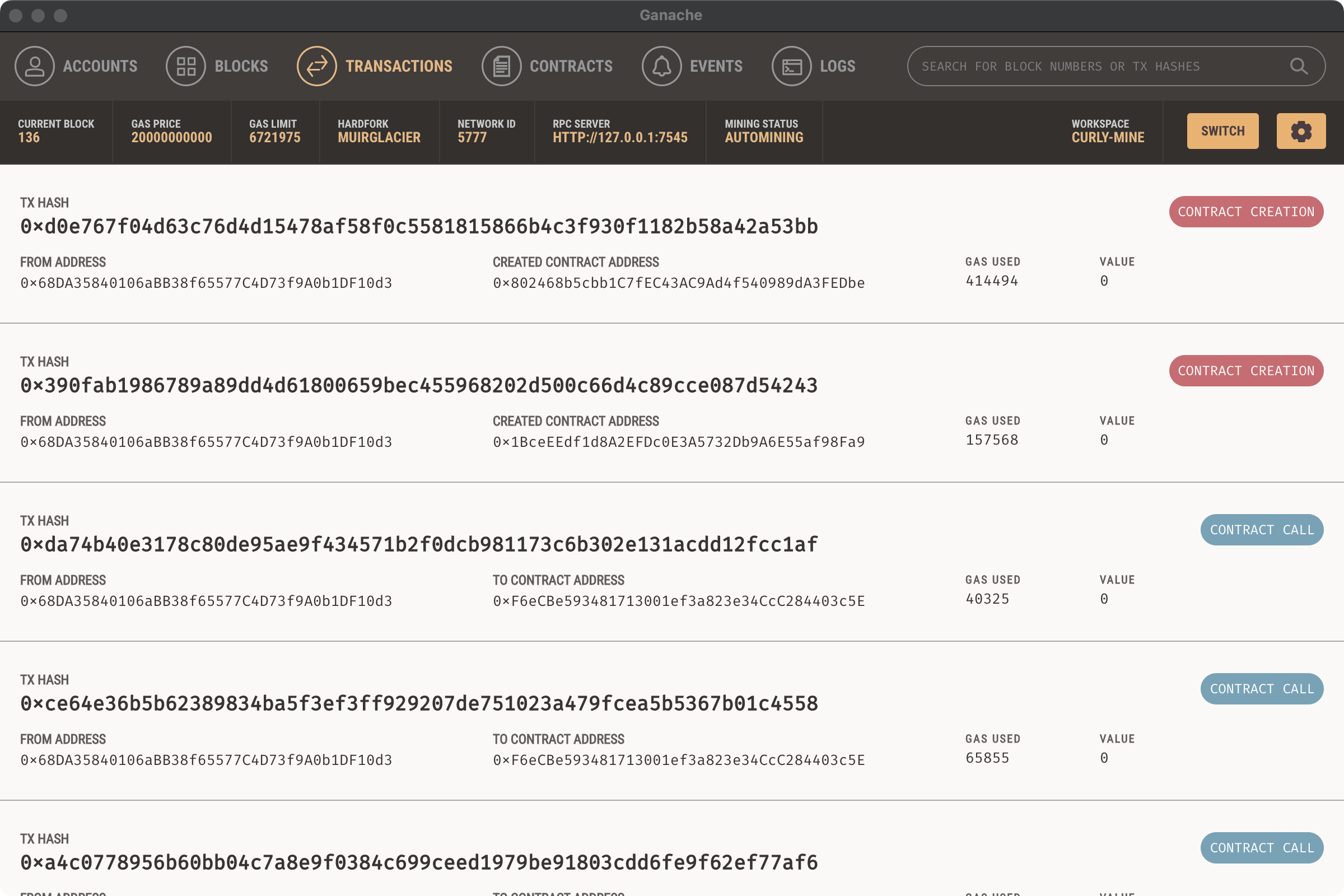1344x896 pixels.
Task: Open the Logs terminal icon
Action: coord(791,66)
